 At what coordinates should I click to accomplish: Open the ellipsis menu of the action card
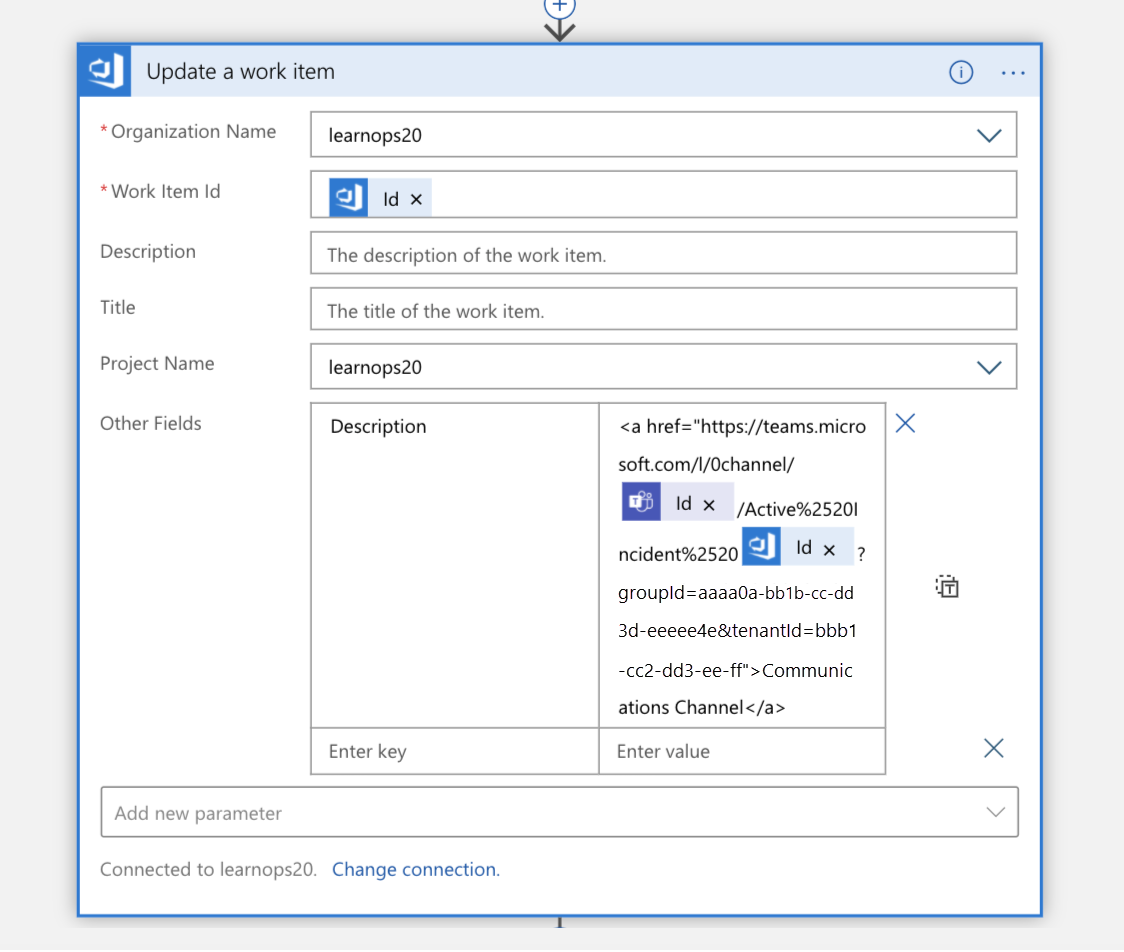point(1012,73)
